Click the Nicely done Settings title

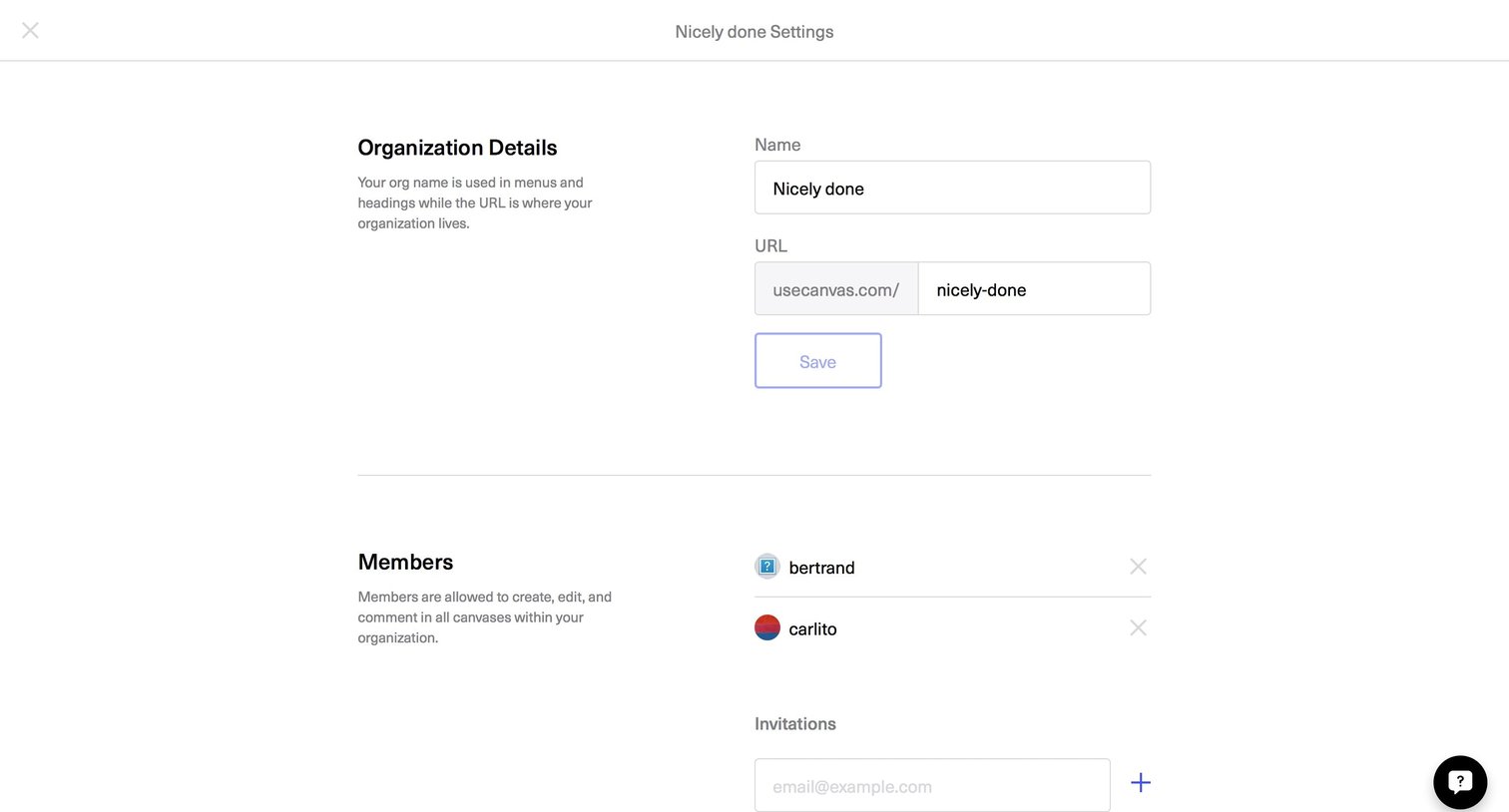point(754,32)
